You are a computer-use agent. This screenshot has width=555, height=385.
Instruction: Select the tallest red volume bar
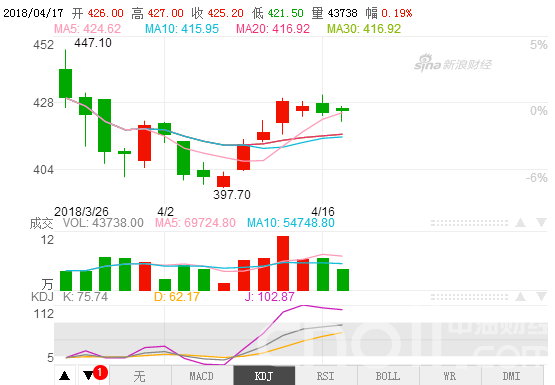pos(283,263)
